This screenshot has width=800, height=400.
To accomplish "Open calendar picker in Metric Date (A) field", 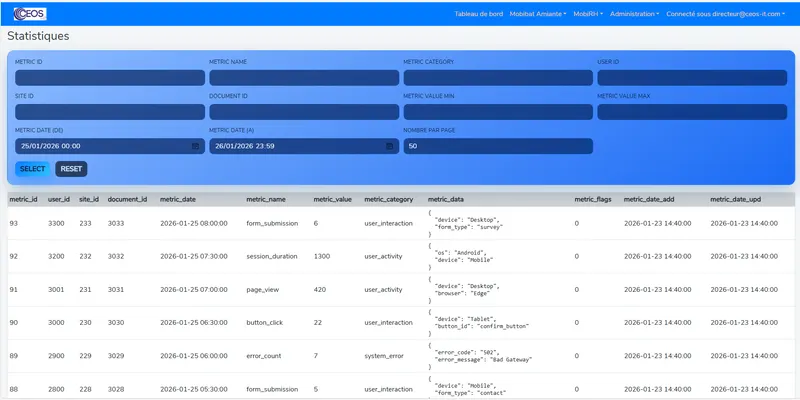I will (x=390, y=146).
